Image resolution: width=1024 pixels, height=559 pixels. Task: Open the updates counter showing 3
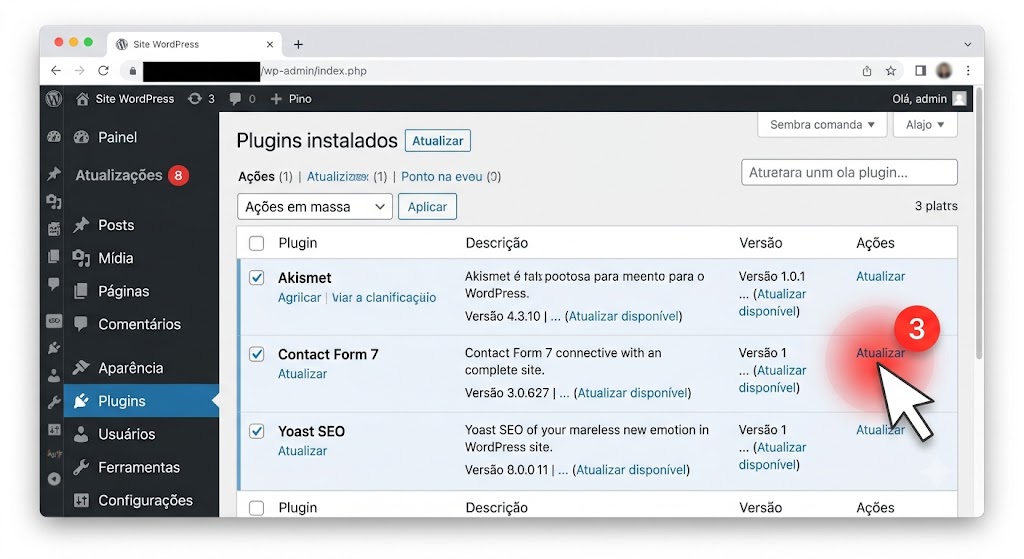201,99
